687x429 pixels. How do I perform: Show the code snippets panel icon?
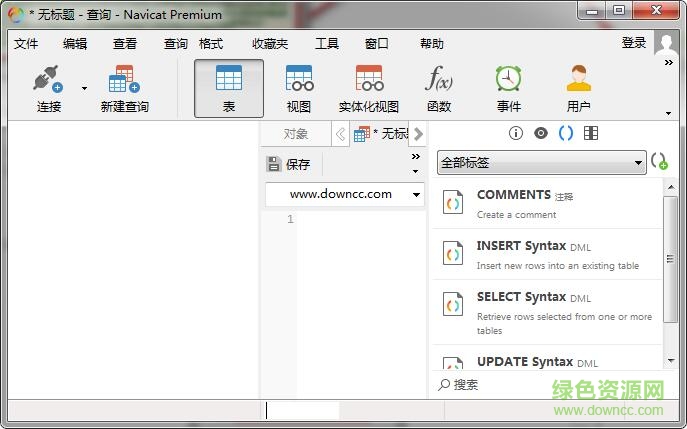click(566, 133)
